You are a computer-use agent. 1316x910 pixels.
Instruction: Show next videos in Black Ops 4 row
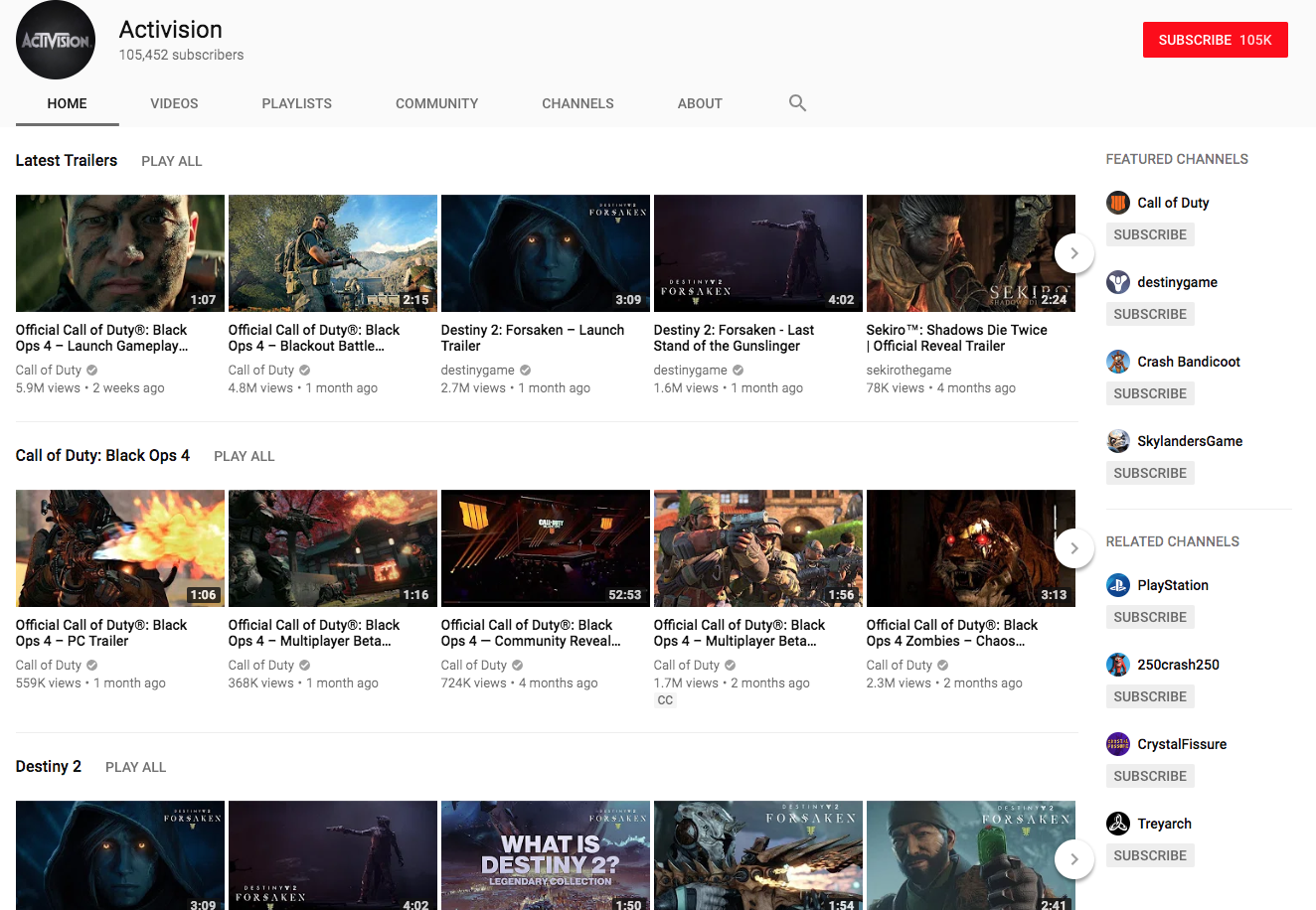point(1074,548)
